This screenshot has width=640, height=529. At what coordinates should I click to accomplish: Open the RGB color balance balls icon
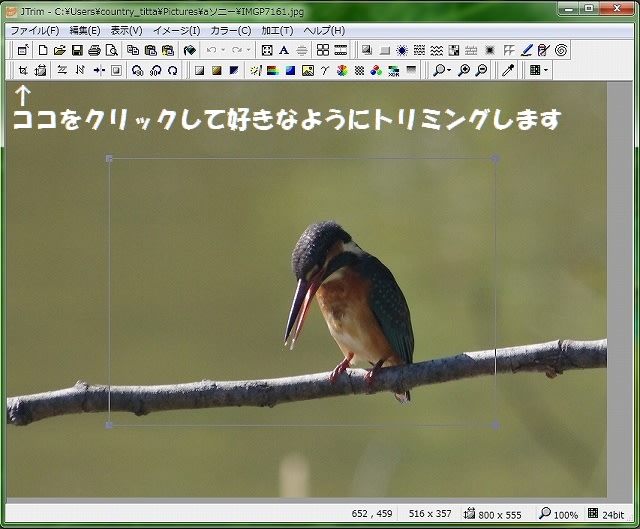(x=376, y=71)
